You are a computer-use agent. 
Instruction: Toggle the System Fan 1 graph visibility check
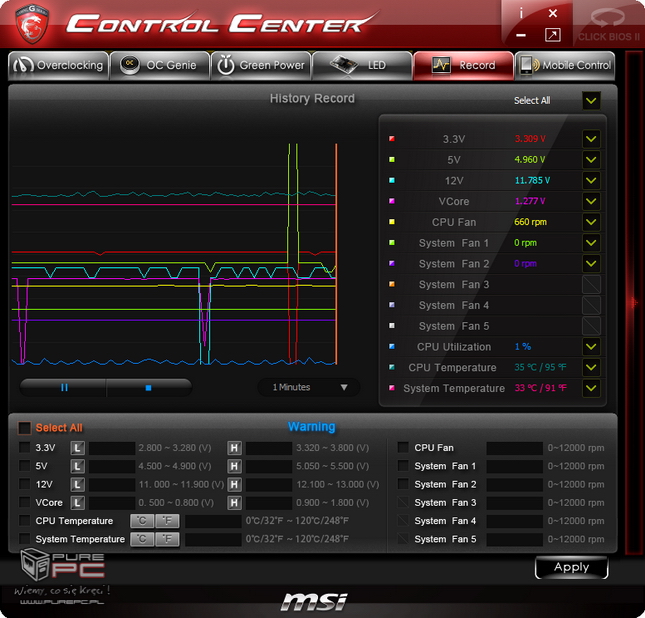(591, 243)
